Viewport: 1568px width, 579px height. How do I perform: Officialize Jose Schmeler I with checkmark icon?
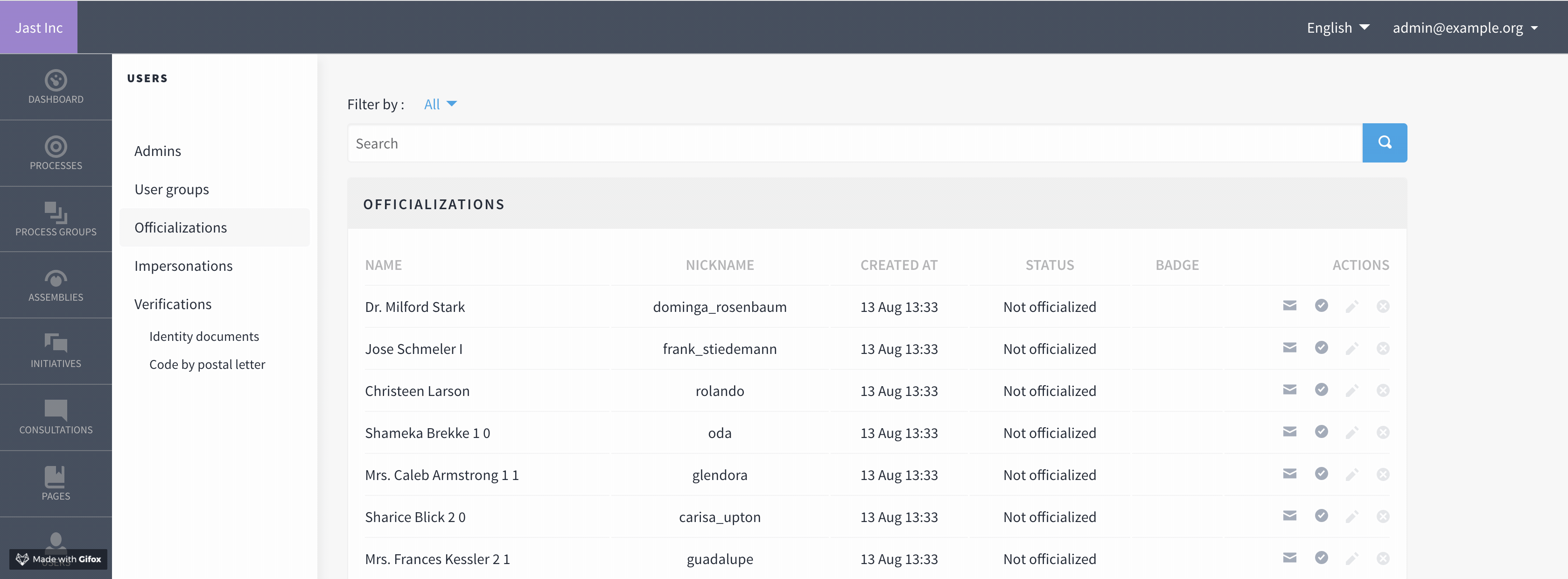[1321, 348]
